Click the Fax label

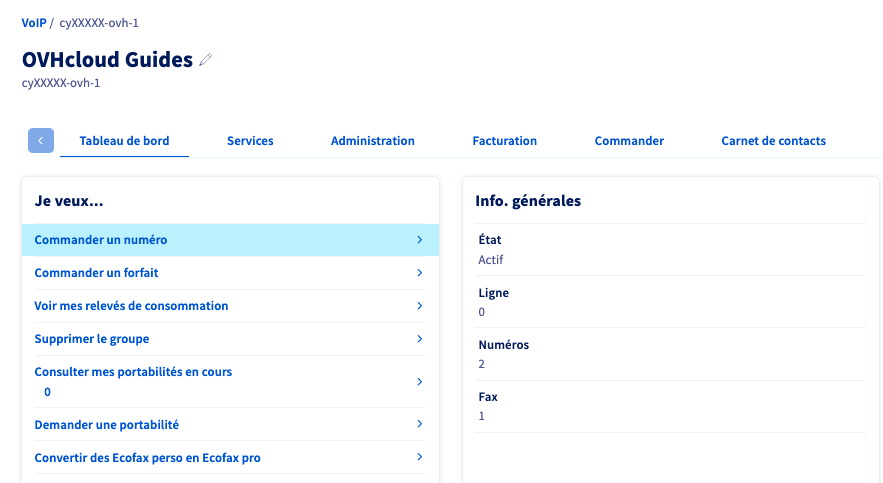click(488, 397)
